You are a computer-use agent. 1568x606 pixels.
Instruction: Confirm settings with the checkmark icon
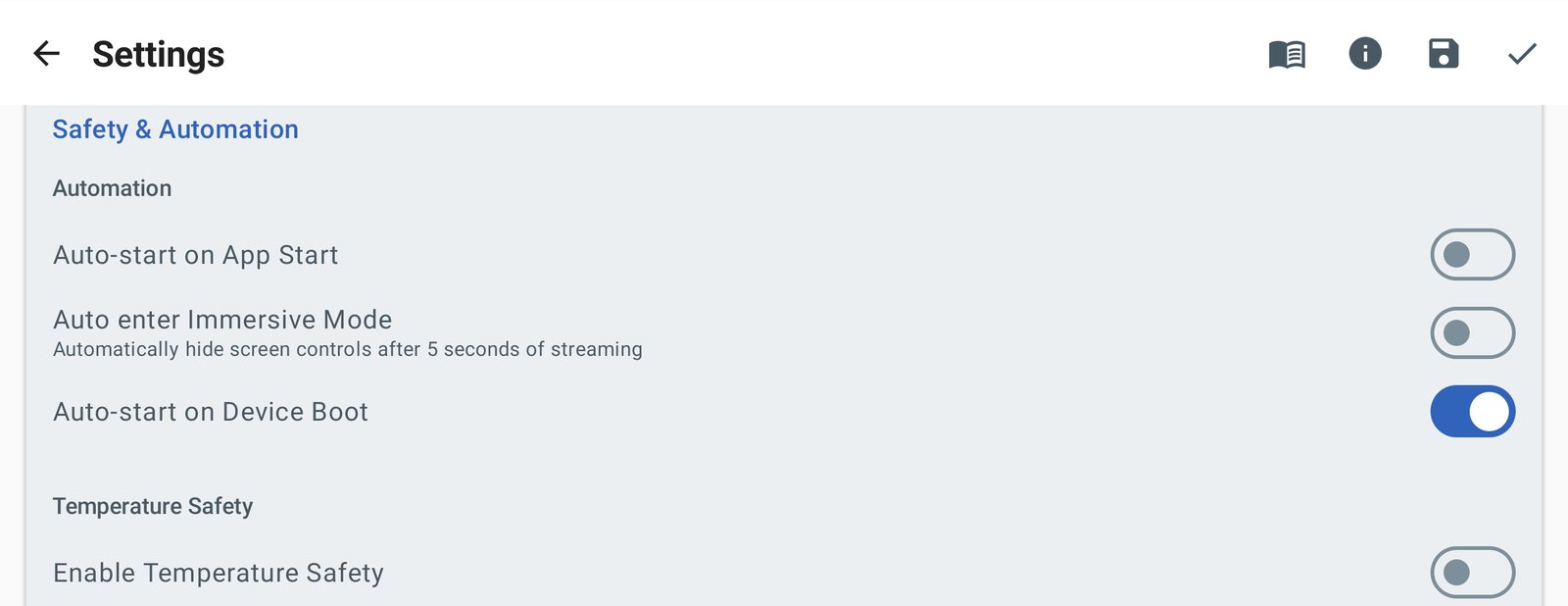pos(1522,53)
